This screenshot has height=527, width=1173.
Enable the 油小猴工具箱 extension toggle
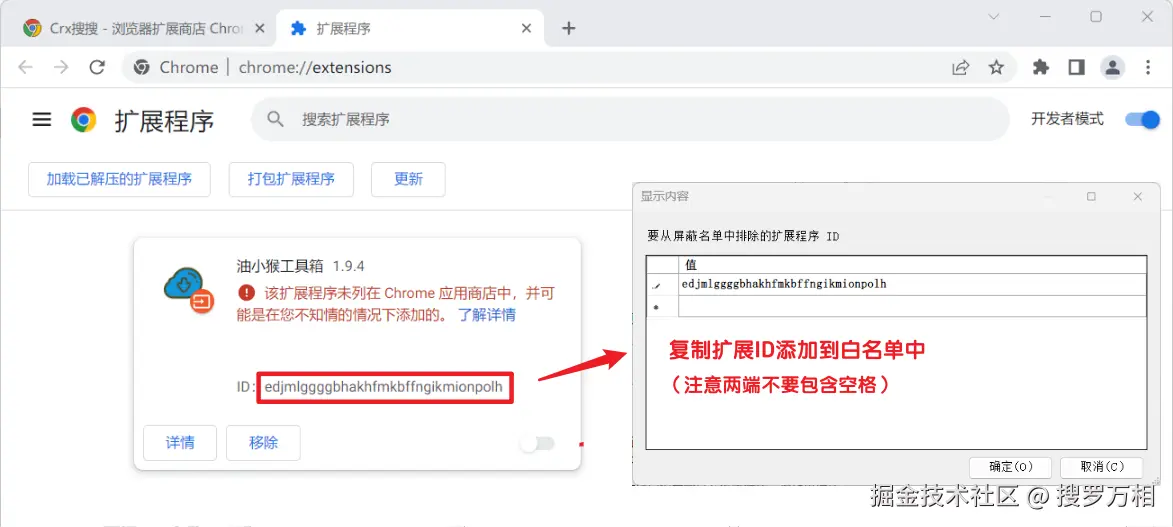pos(538,444)
